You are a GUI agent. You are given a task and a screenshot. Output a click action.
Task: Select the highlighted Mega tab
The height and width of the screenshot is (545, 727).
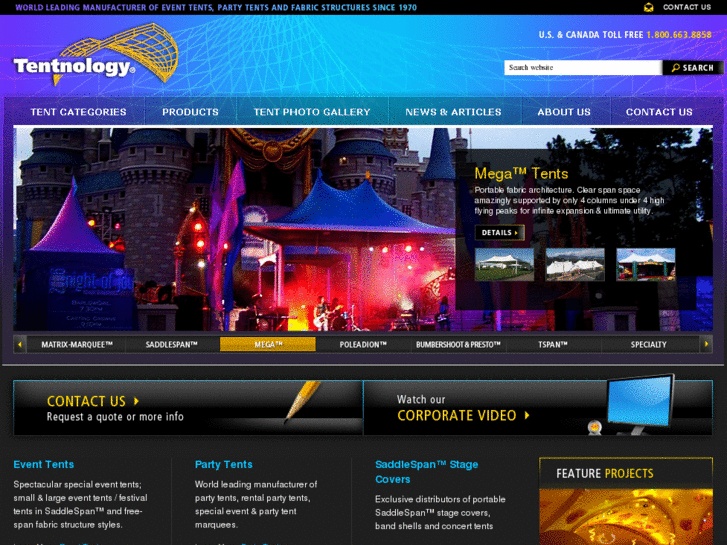coord(268,345)
